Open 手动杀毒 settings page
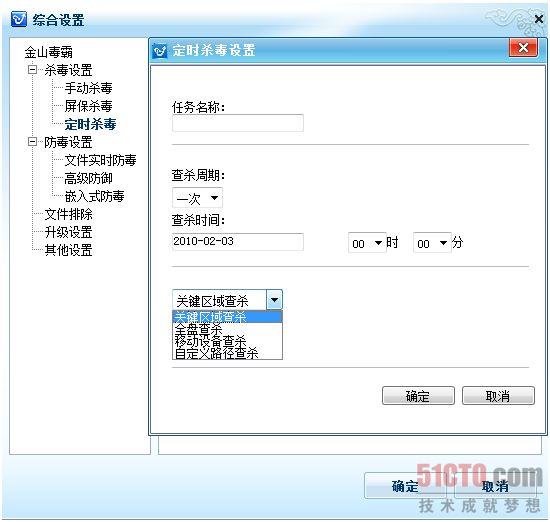The height and width of the screenshot is (522, 550). [x=88, y=88]
